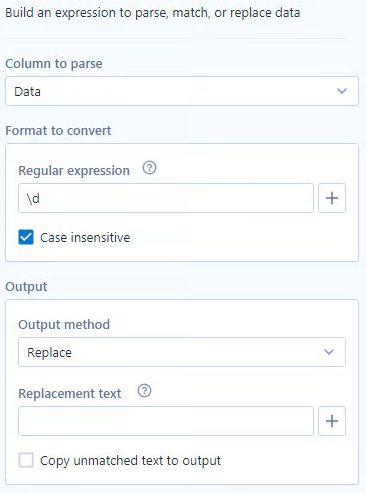This screenshot has width=366, height=493.
Task: Click the Output method label
Action: [64, 324]
